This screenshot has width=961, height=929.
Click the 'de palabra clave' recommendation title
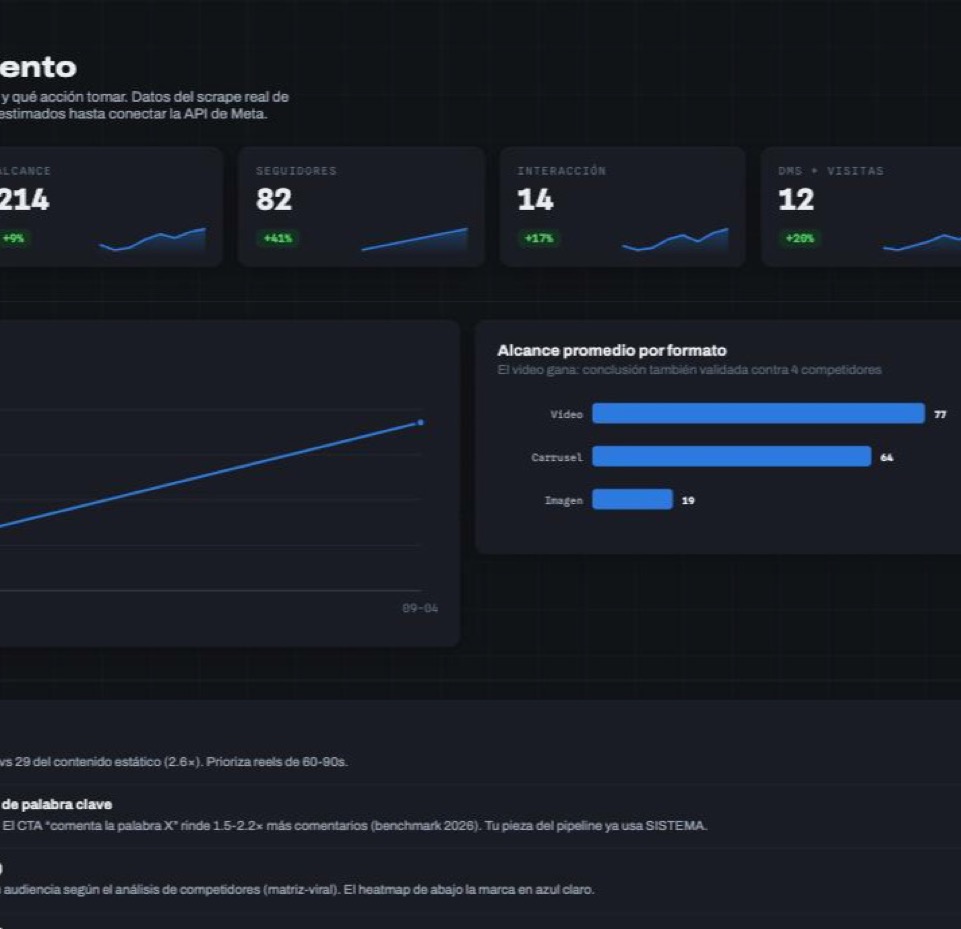(56, 804)
